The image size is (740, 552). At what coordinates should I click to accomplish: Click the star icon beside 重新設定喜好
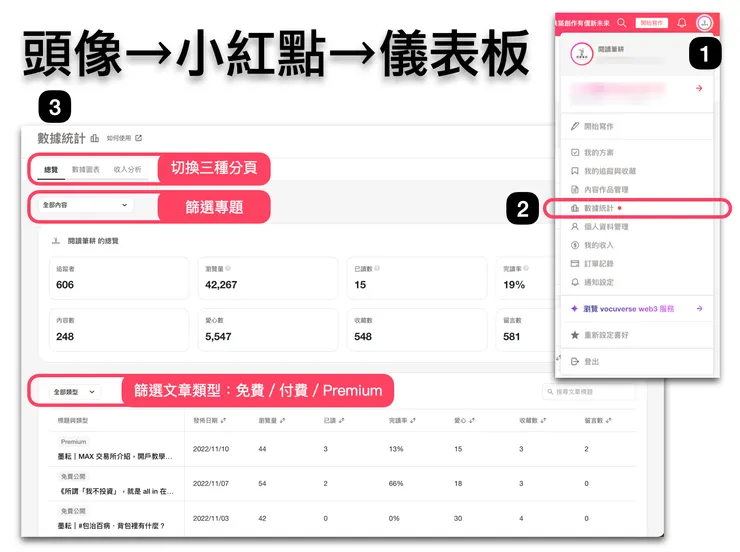coord(575,335)
